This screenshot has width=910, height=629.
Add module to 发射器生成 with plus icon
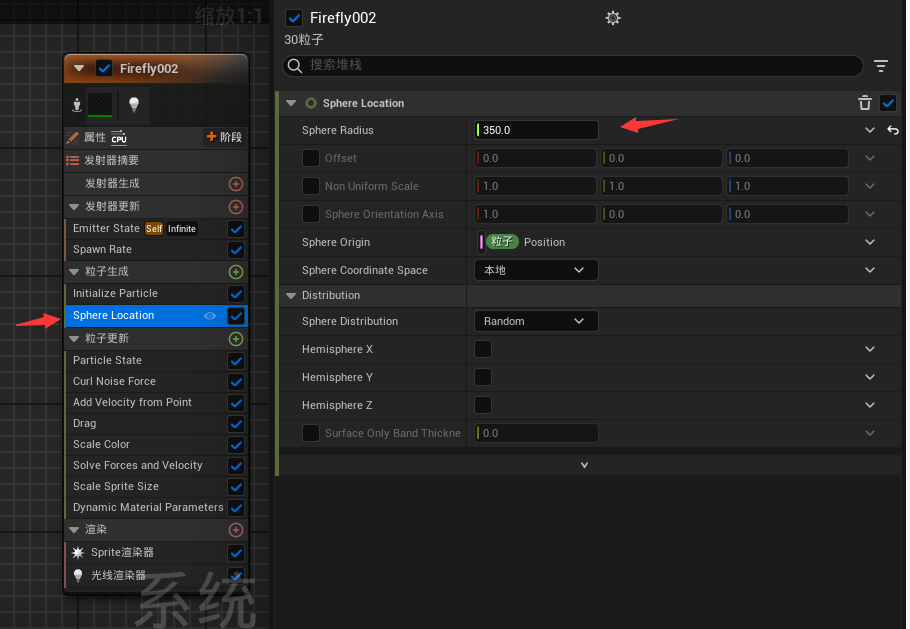[x=236, y=184]
